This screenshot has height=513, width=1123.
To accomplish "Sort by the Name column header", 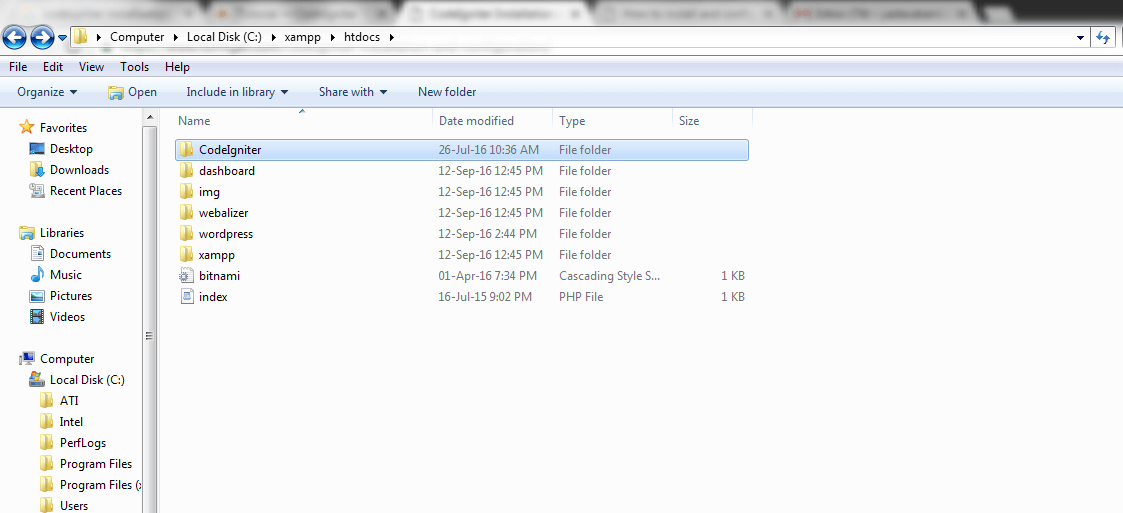I will pos(303,121).
